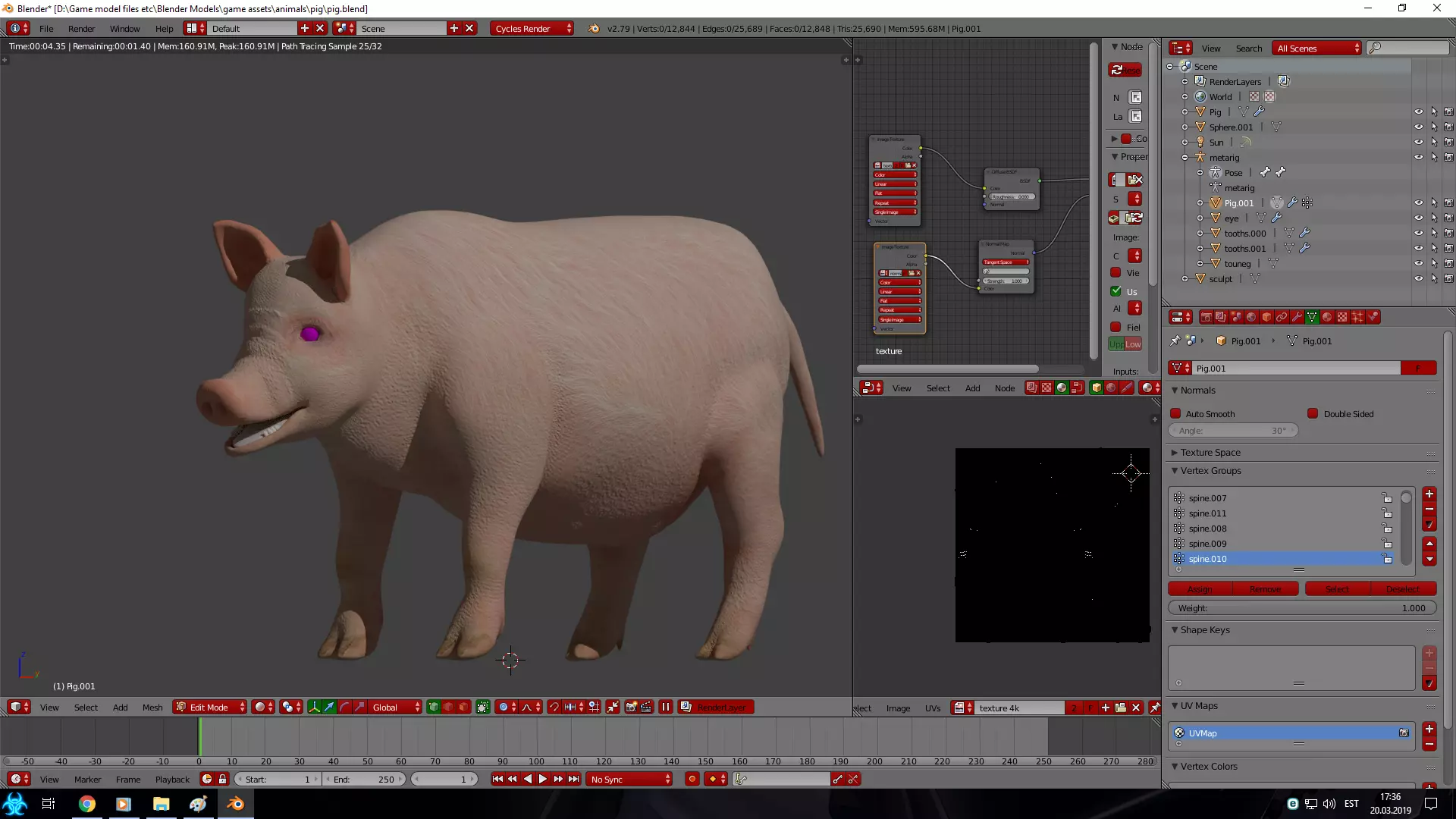Click the Weight slider field

point(1301,607)
